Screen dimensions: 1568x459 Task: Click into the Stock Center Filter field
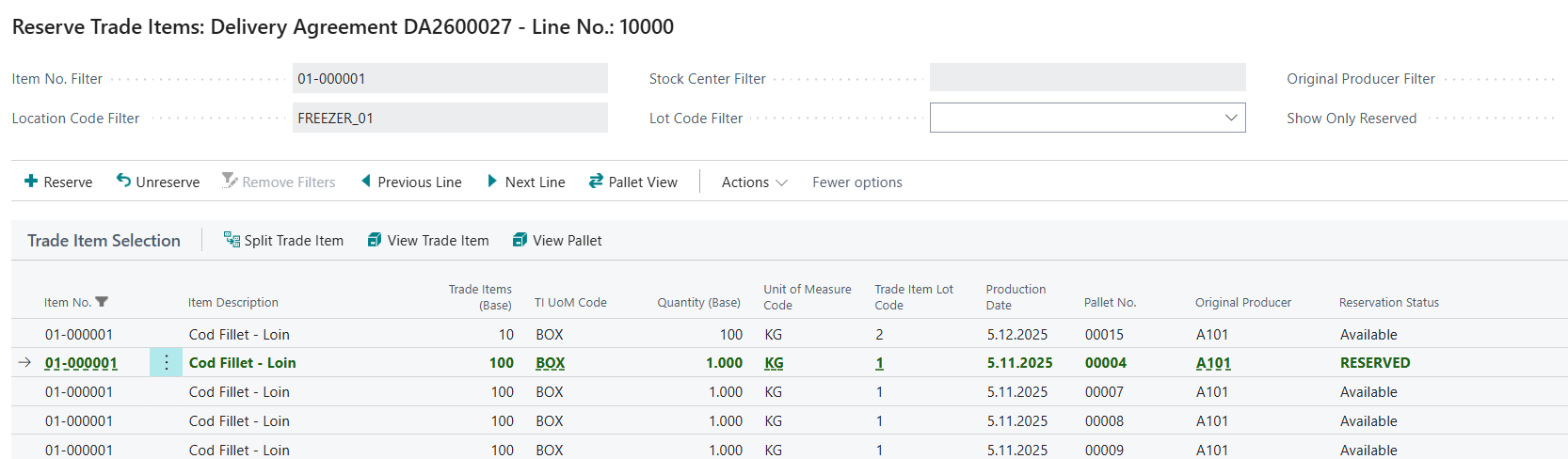pyautogui.click(x=1087, y=78)
